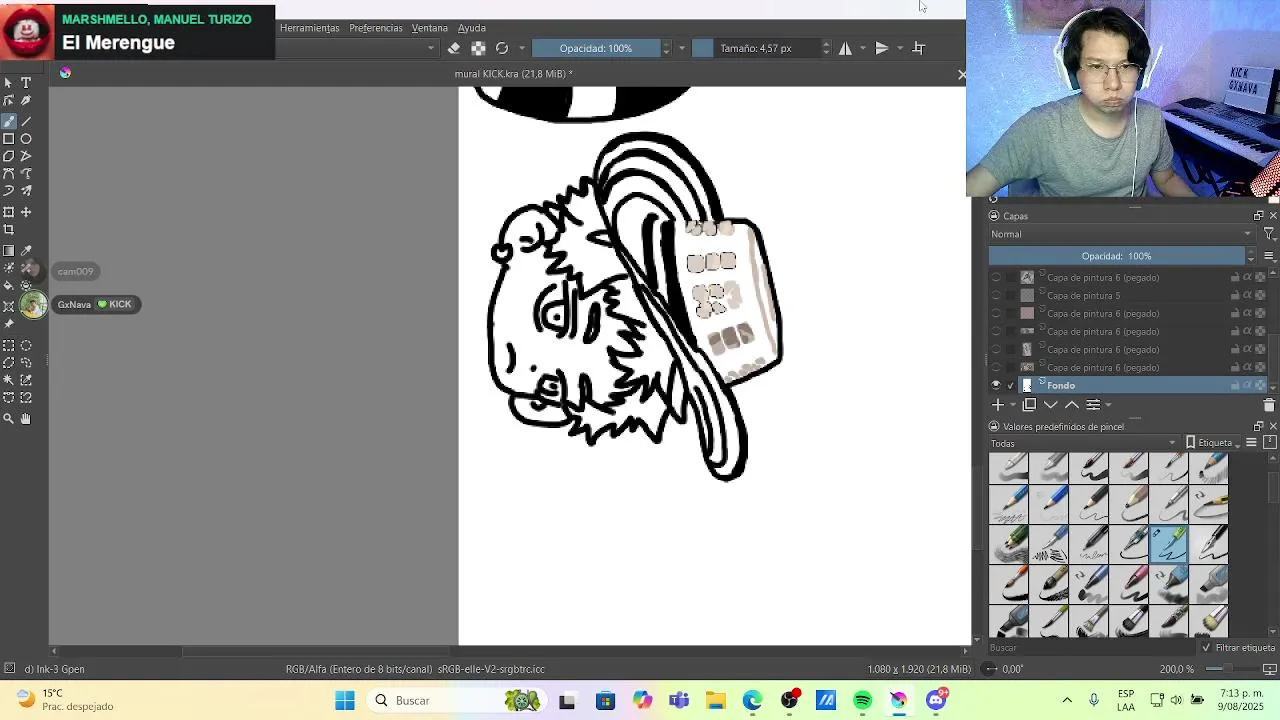Open Windows Start button on taskbar

(x=345, y=701)
